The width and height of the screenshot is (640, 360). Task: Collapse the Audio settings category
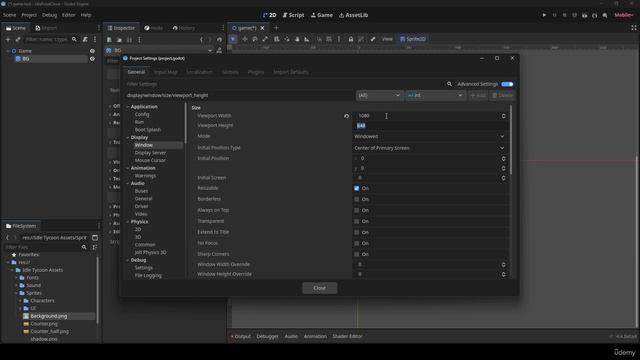point(128,184)
